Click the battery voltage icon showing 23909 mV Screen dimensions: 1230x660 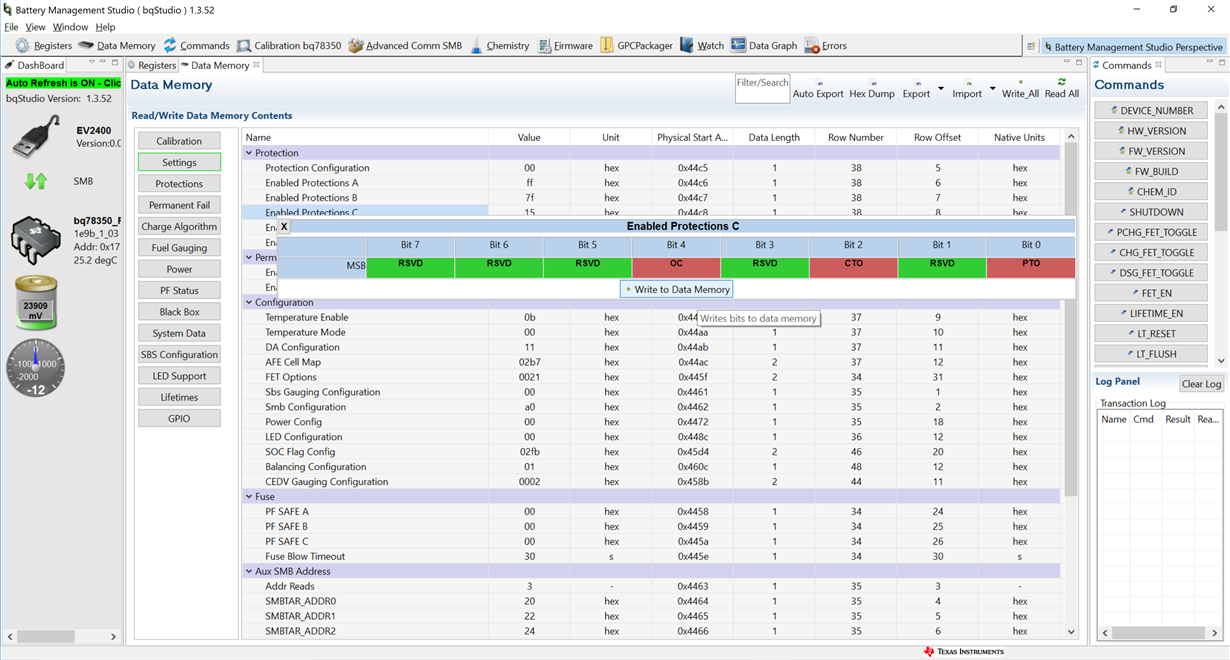36,303
